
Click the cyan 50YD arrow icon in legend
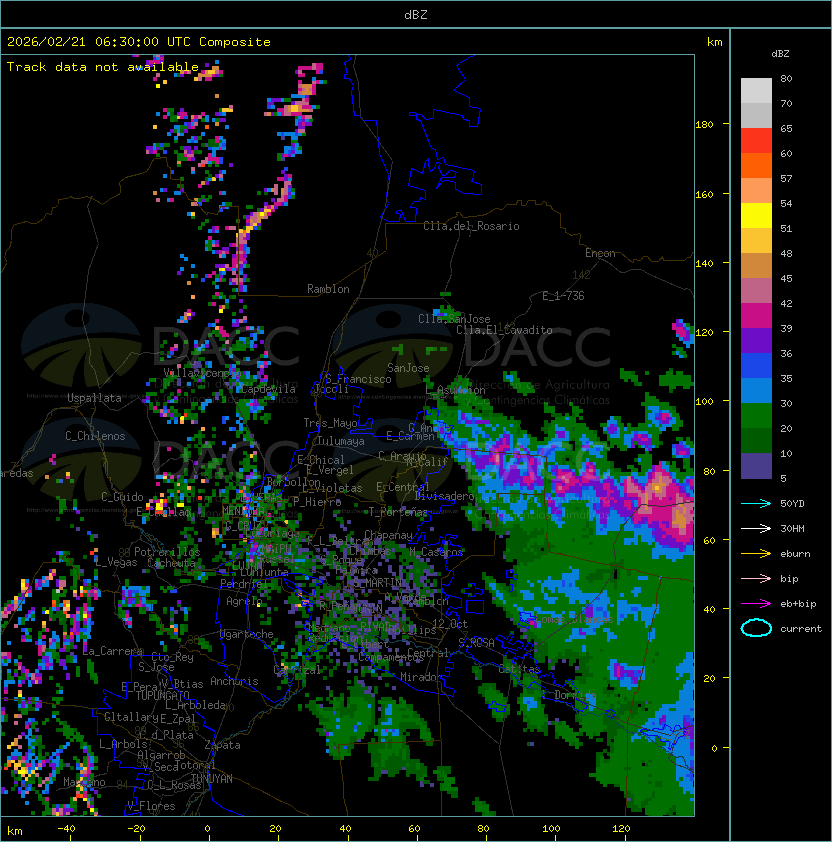(756, 503)
